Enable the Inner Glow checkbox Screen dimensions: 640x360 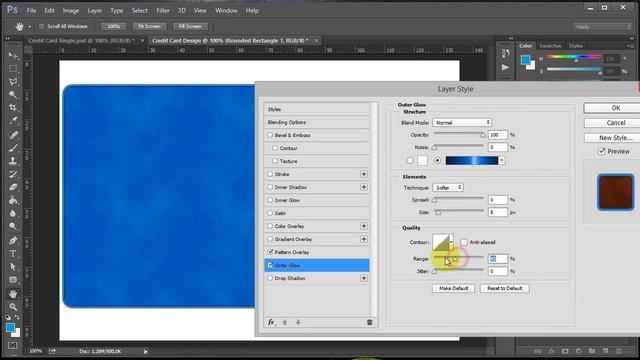270,200
